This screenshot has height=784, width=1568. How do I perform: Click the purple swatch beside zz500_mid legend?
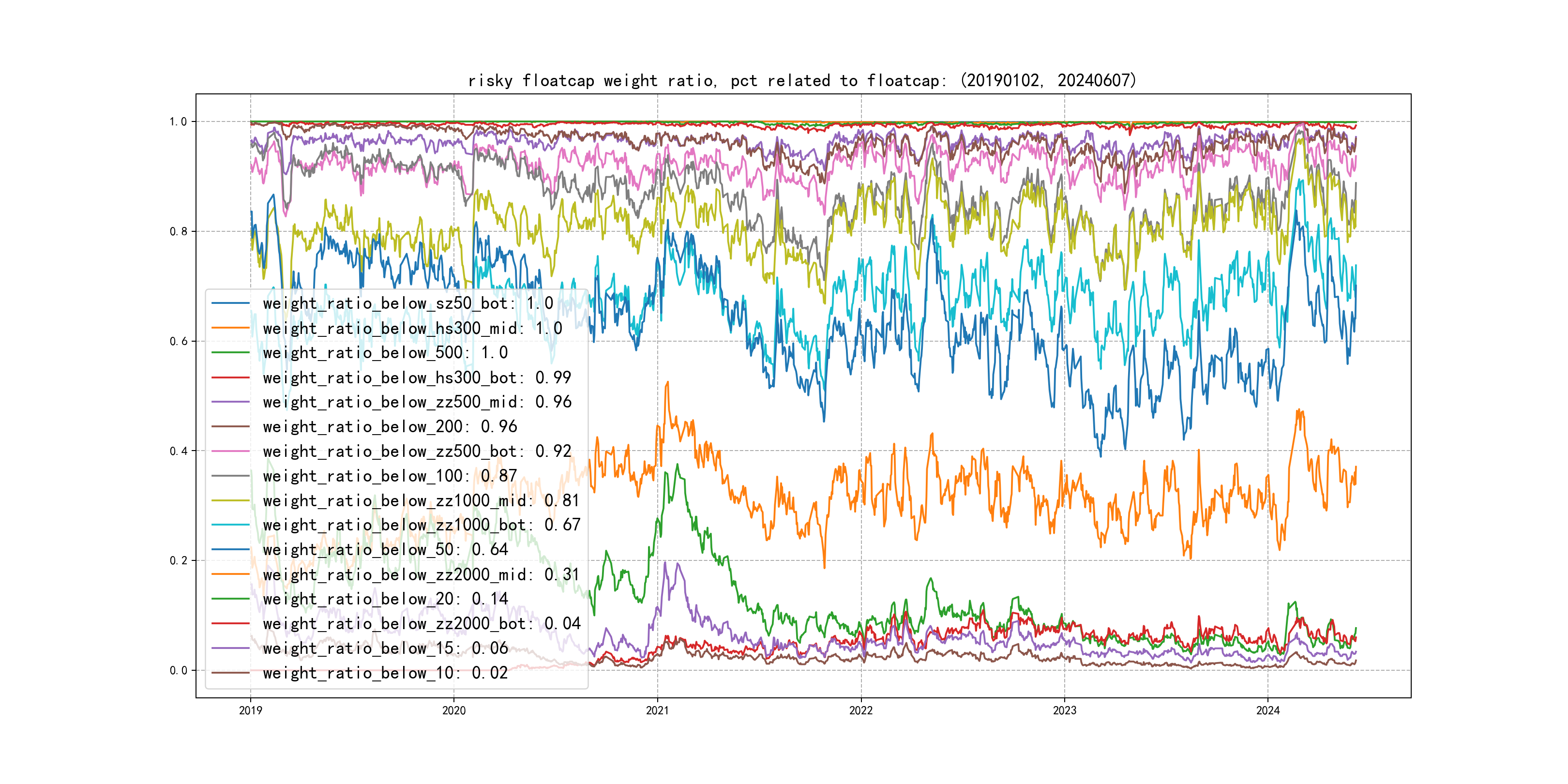pos(231,402)
